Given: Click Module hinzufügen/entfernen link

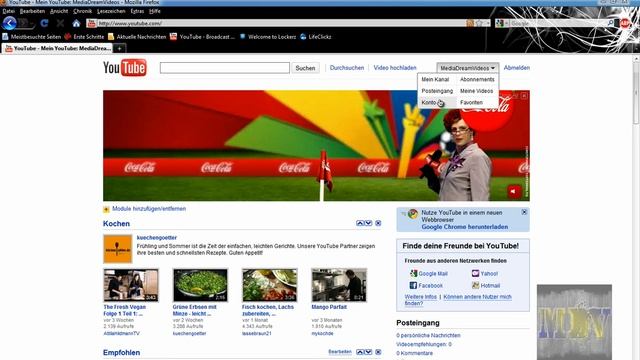Looking at the screenshot, I should 149,209.
